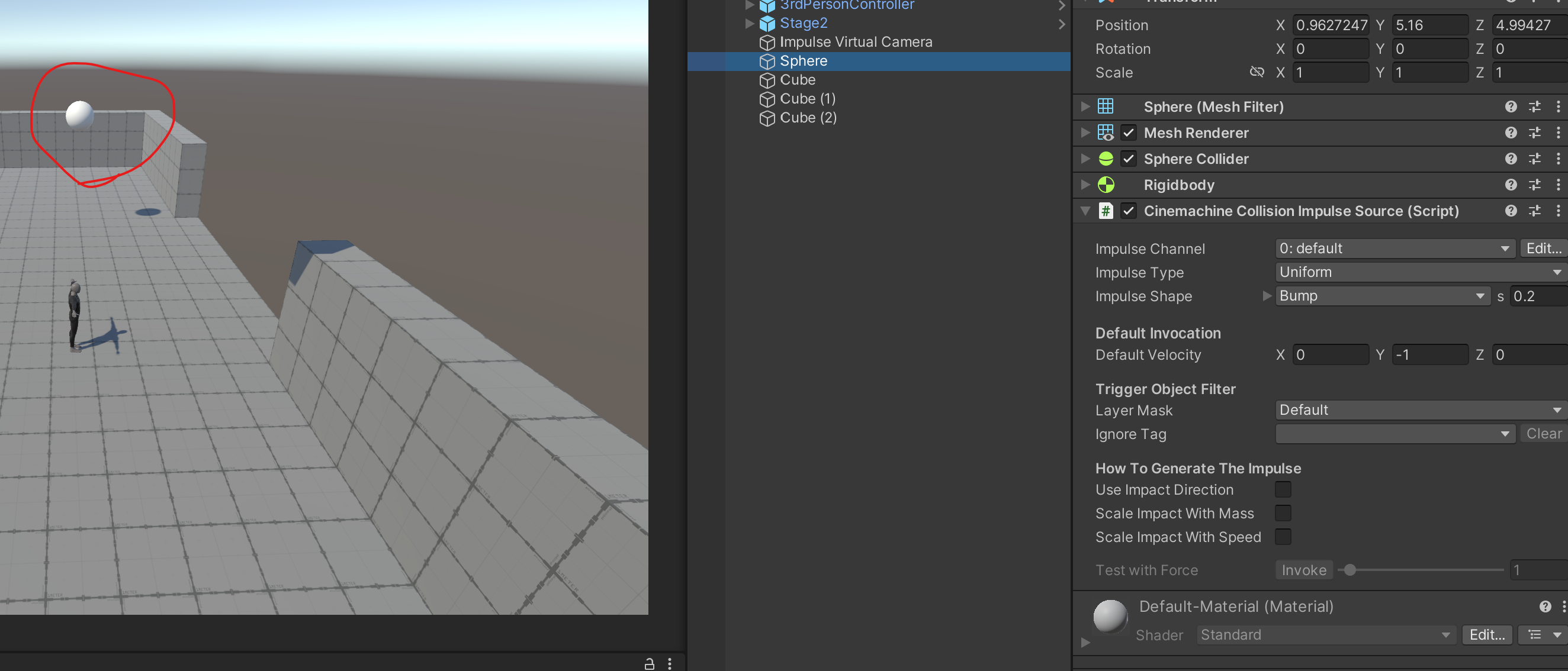Screen dimensions: 1568x671
Task: Click the Test with Force slider handle
Action: (1349, 570)
